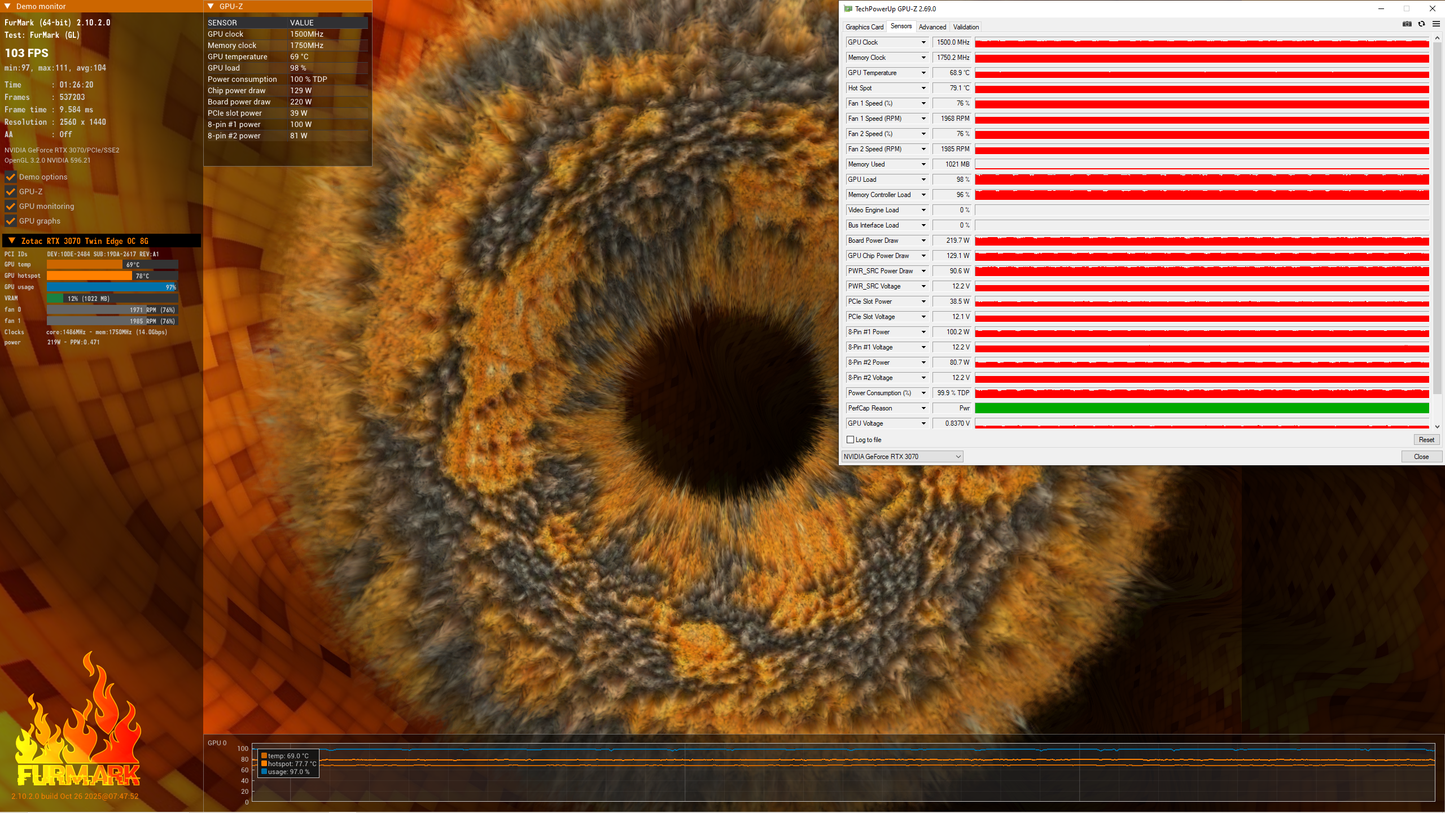This screenshot has height=813, width=1445.
Task: Click the GPU usage bar showing 97%
Action: tap(112, 287)
